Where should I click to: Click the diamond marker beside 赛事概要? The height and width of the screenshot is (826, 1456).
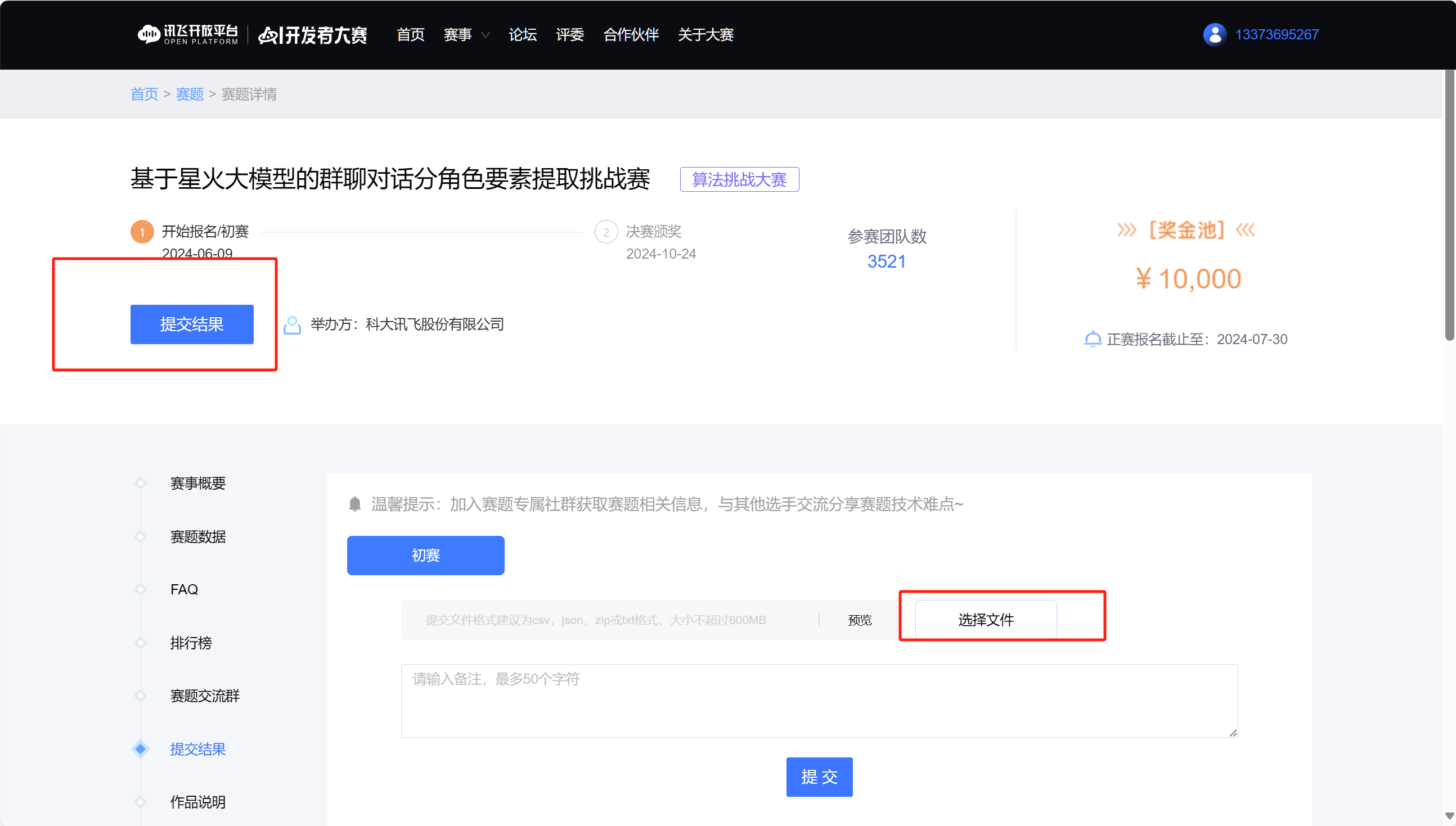[x=140, y=484]
